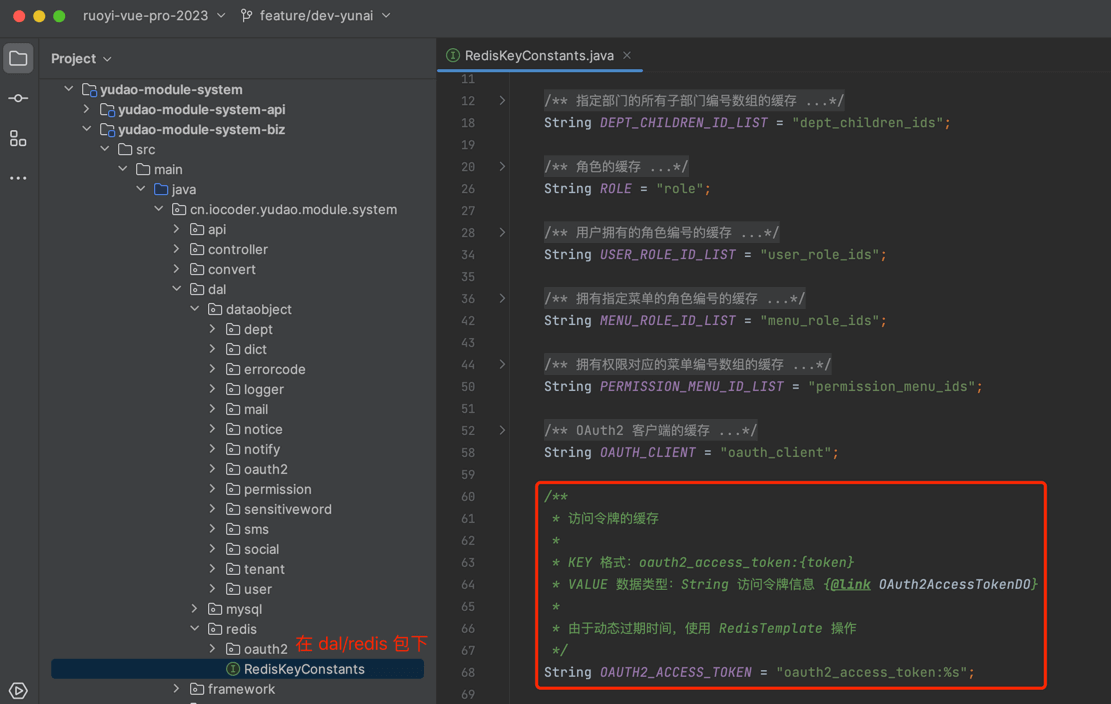The width and height of the screenshot is (1111, 704).
Task: Unfold the collapsed comment at line 12
Action: click(502, 101)
